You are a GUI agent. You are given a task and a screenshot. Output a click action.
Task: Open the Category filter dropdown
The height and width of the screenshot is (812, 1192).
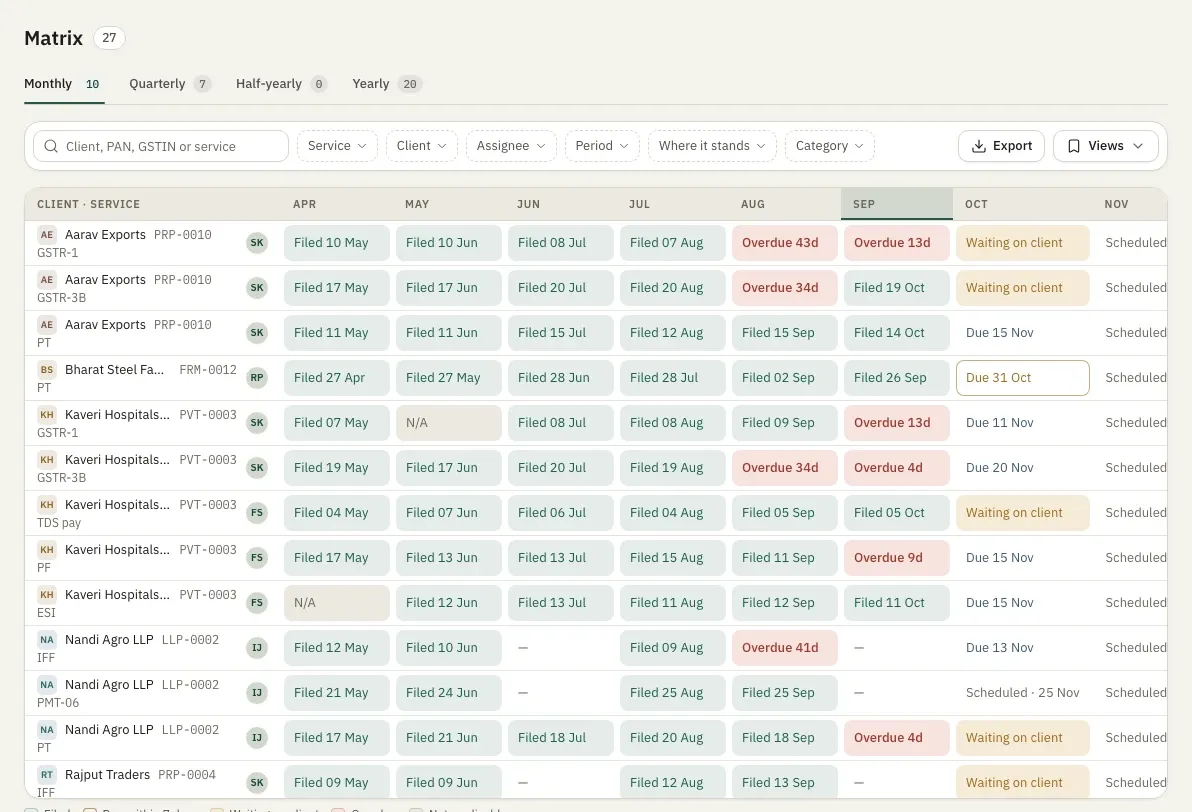point(829,146)
